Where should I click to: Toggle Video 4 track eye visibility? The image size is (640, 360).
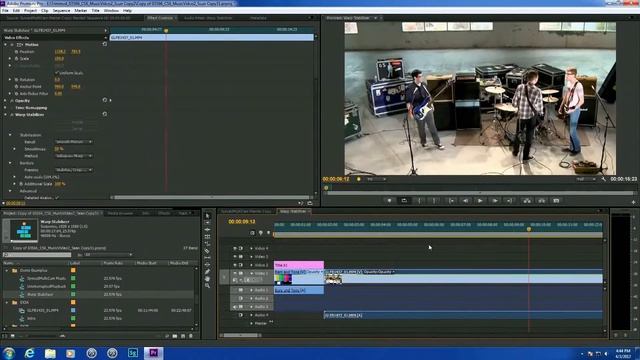coord(235,248)
